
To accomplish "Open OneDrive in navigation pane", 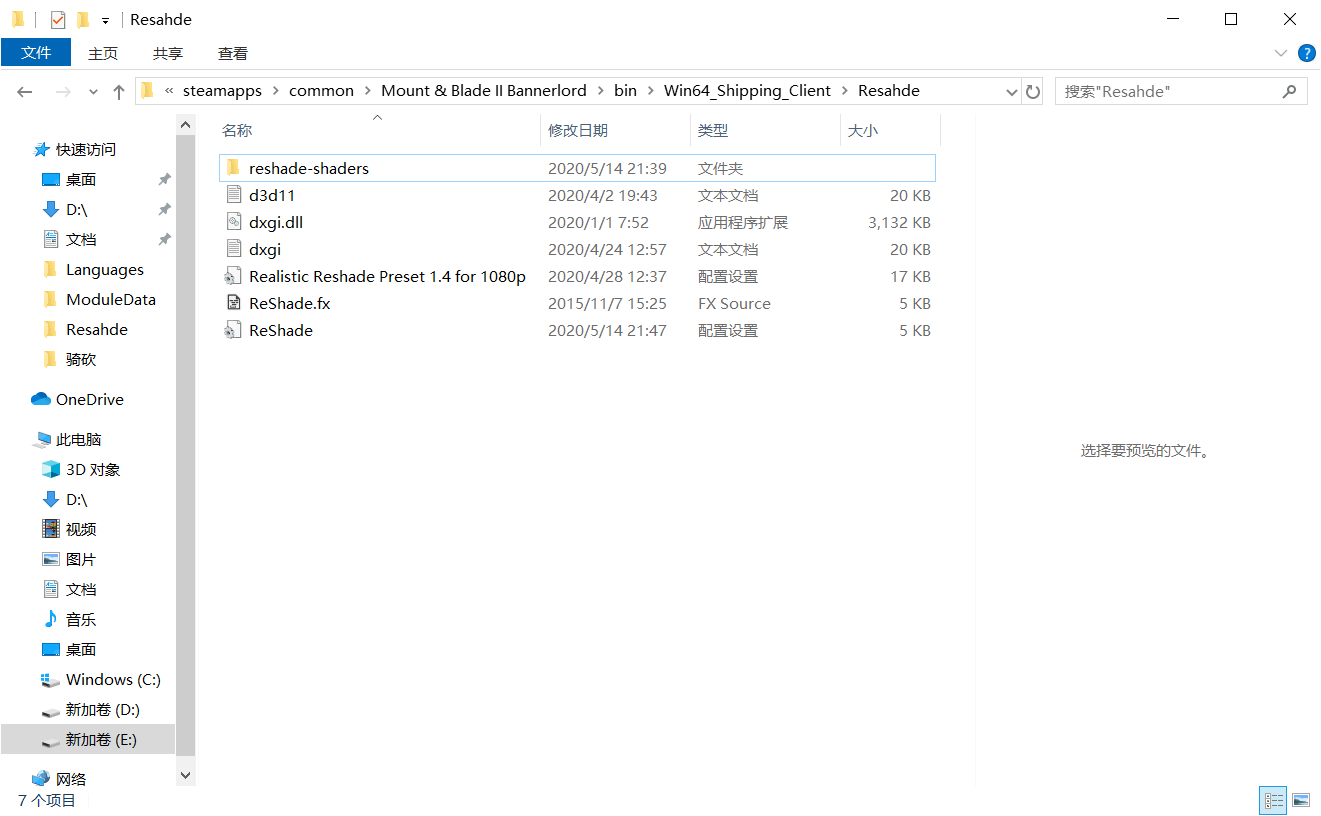I will tap(90, 399).
